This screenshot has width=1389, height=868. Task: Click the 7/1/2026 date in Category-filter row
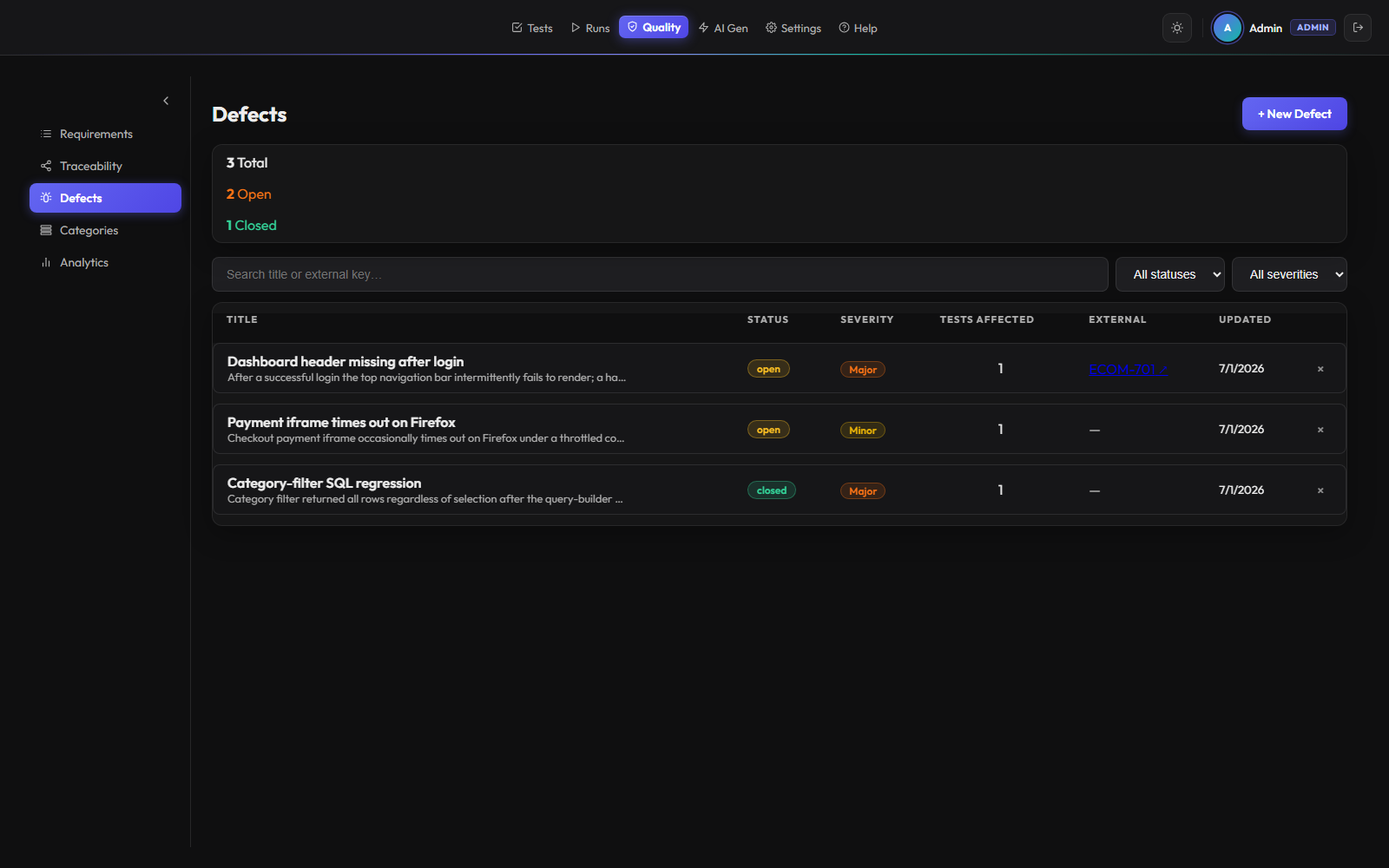tap(1241, 490)
